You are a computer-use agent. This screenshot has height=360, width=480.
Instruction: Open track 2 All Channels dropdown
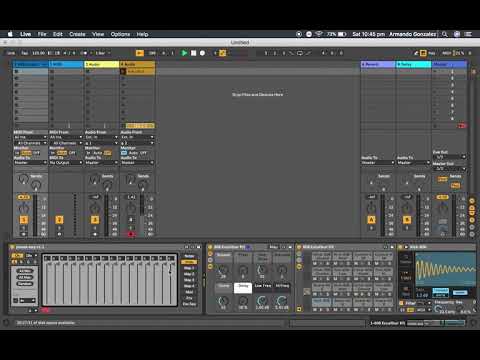pos(66,143)
